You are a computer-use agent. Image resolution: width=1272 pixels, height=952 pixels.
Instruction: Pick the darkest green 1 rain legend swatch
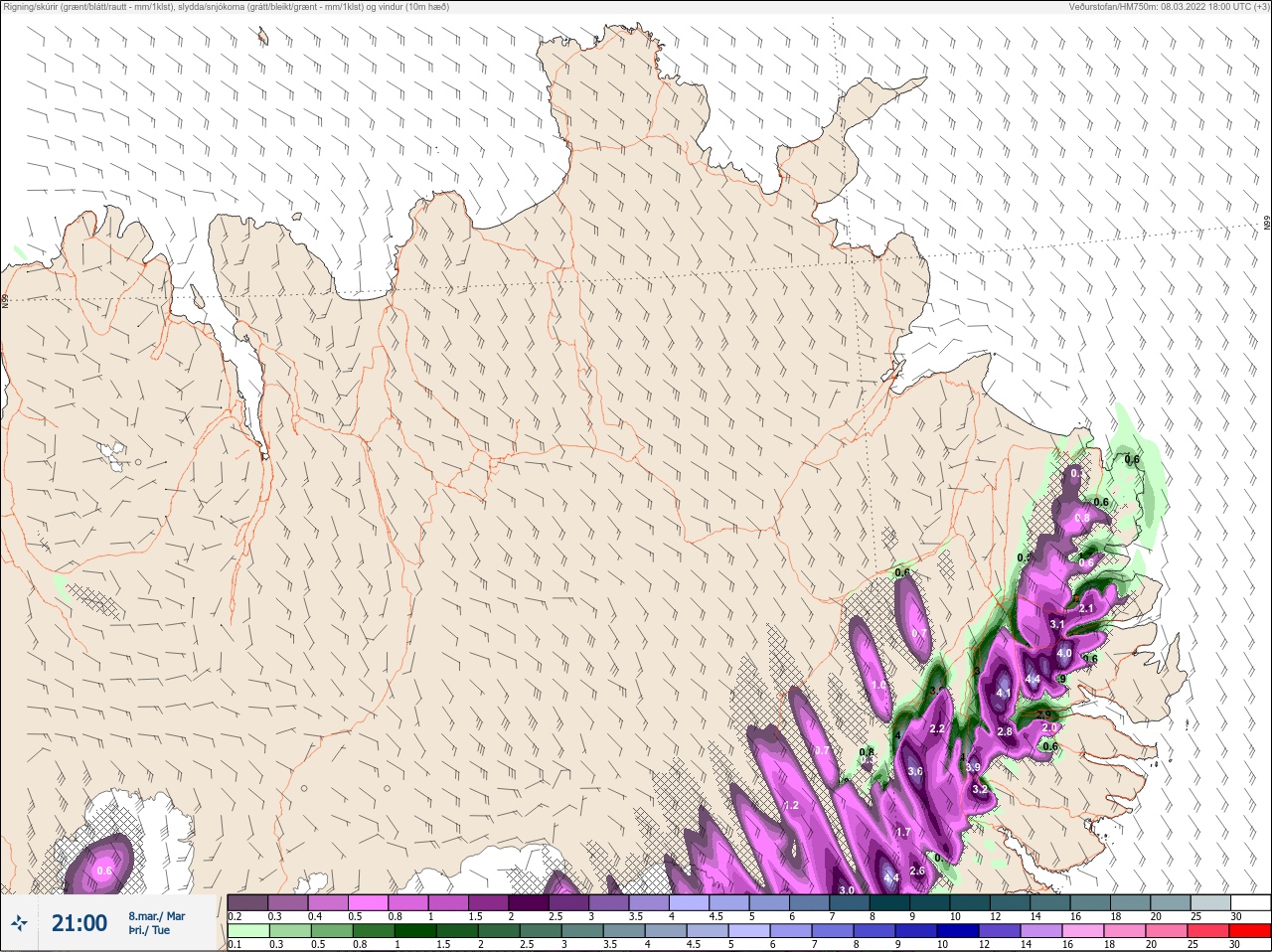(x=414, y=931)
